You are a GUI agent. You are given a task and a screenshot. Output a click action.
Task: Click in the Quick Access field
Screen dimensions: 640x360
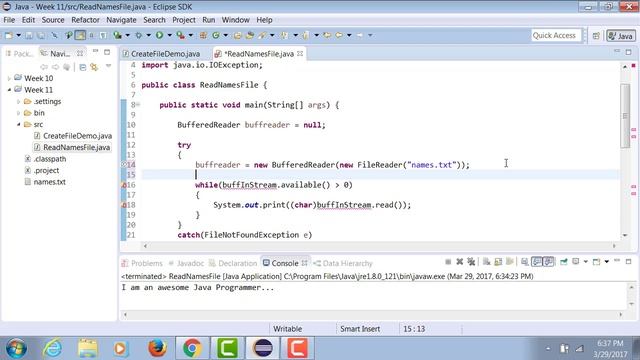coord(556,36)
